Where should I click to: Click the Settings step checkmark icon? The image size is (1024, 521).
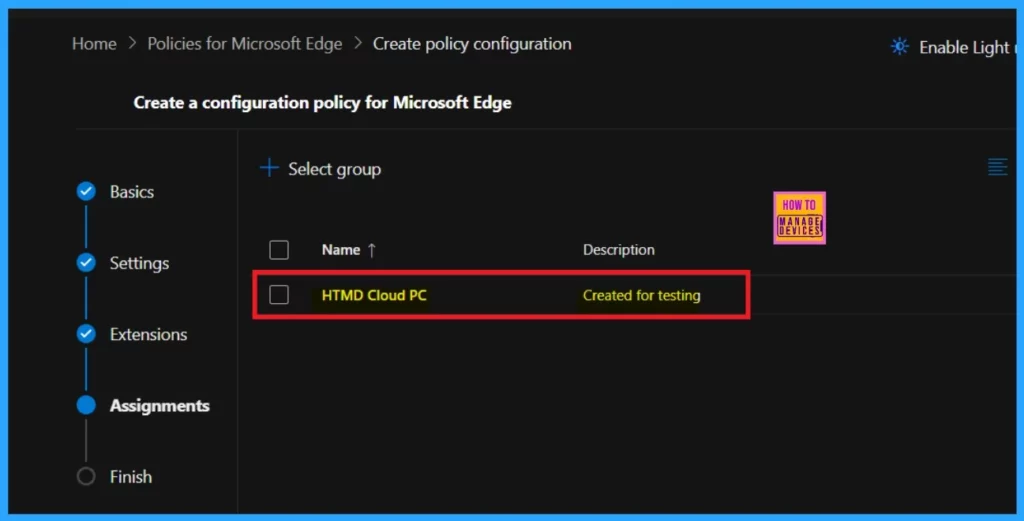[x=86, y=262]
